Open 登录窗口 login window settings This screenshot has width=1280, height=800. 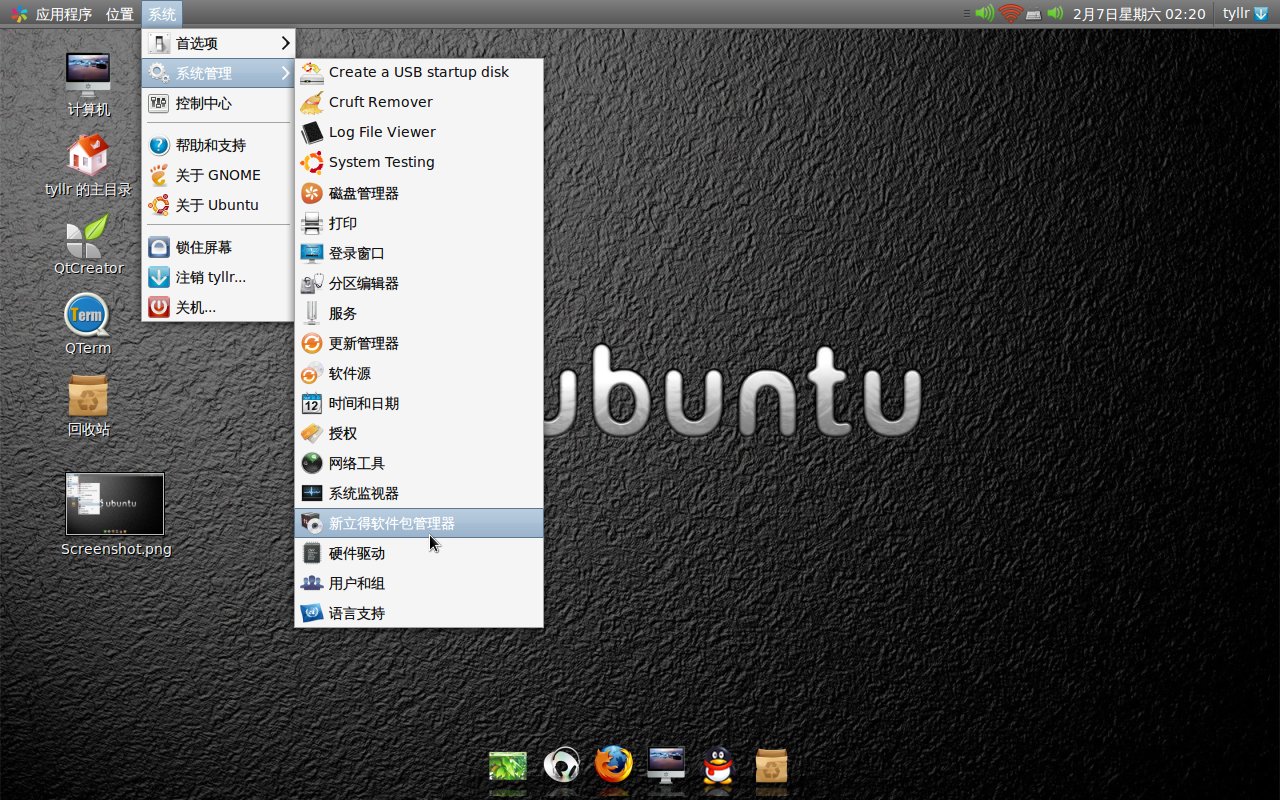419,253
